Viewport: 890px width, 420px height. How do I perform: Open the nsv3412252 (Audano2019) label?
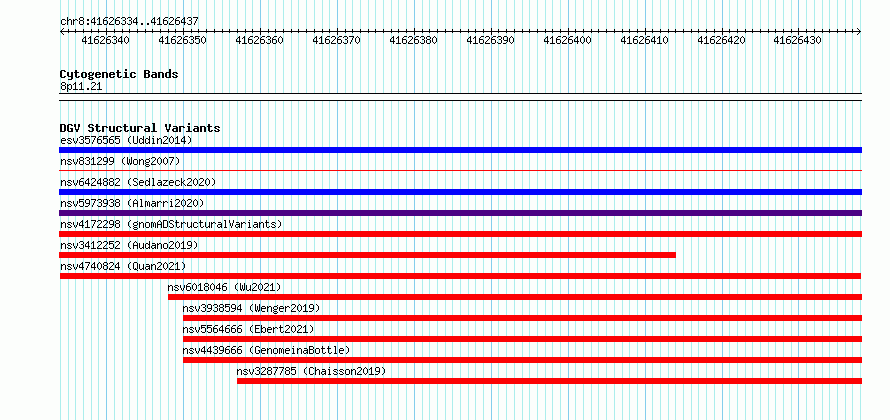pyautogui.click(x=129, y=245)
